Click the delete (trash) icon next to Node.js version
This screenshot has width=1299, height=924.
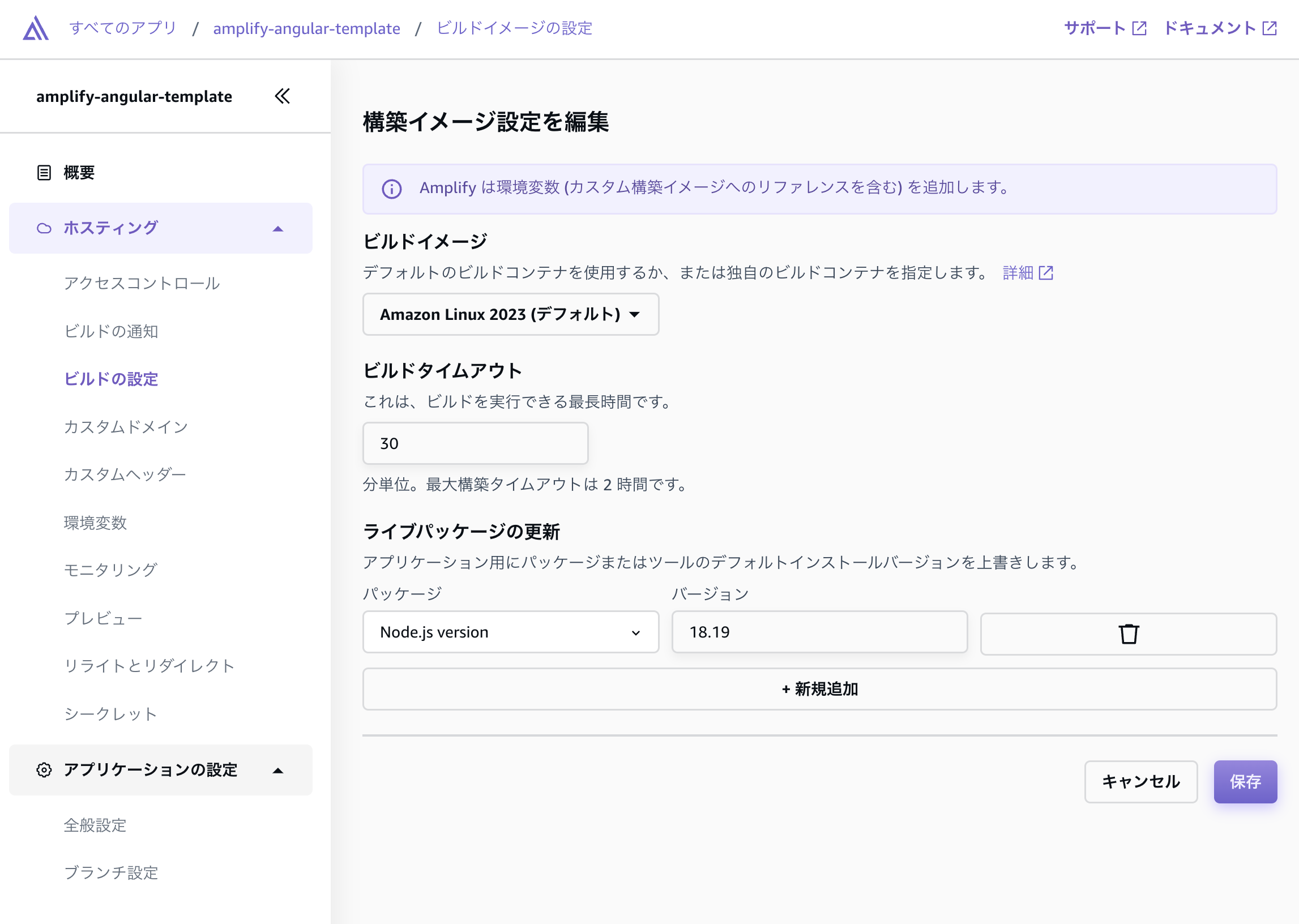(1127, 633)
